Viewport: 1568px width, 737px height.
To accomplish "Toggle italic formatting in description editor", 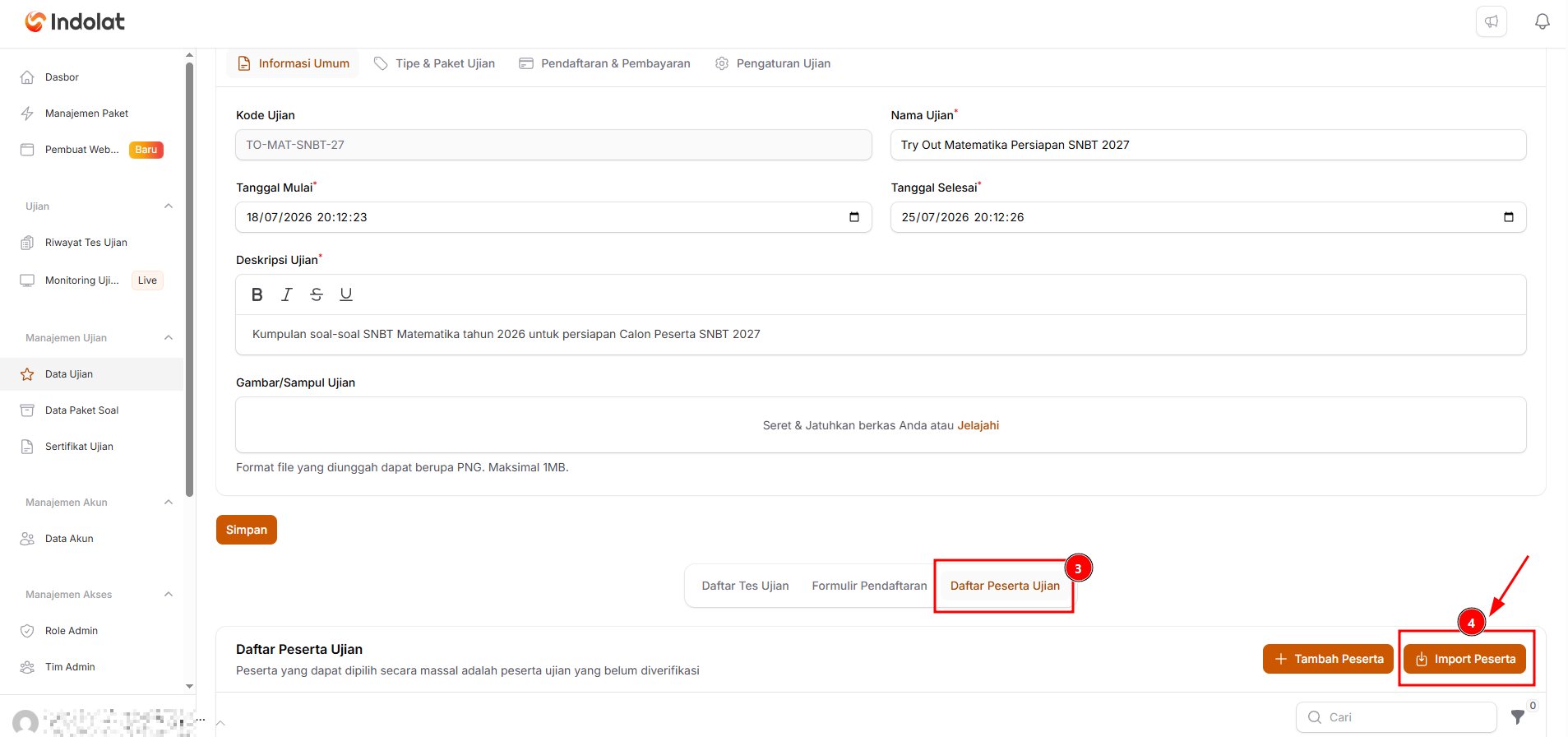I will 287,294.
